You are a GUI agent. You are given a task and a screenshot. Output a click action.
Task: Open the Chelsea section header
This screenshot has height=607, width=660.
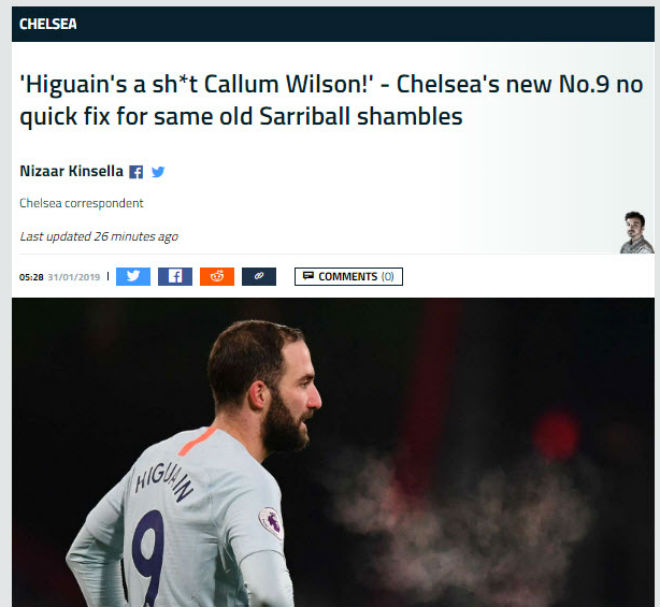[48, 24]
